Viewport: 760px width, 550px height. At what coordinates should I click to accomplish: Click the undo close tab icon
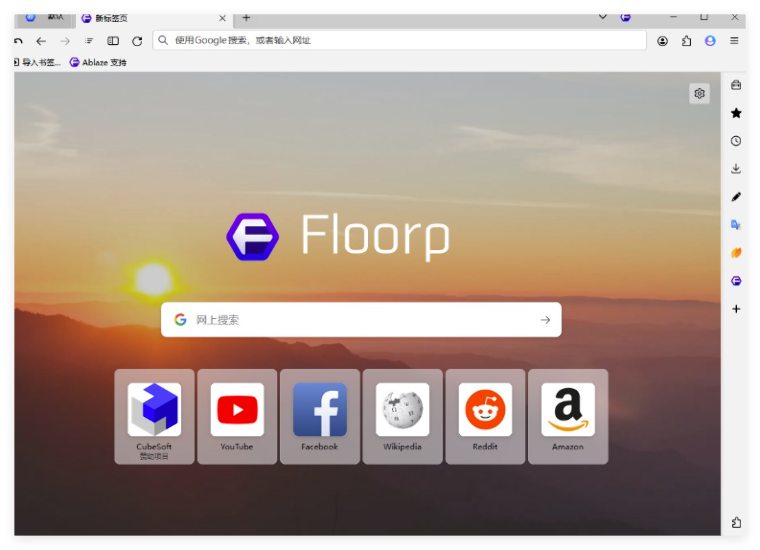(18, 41)
